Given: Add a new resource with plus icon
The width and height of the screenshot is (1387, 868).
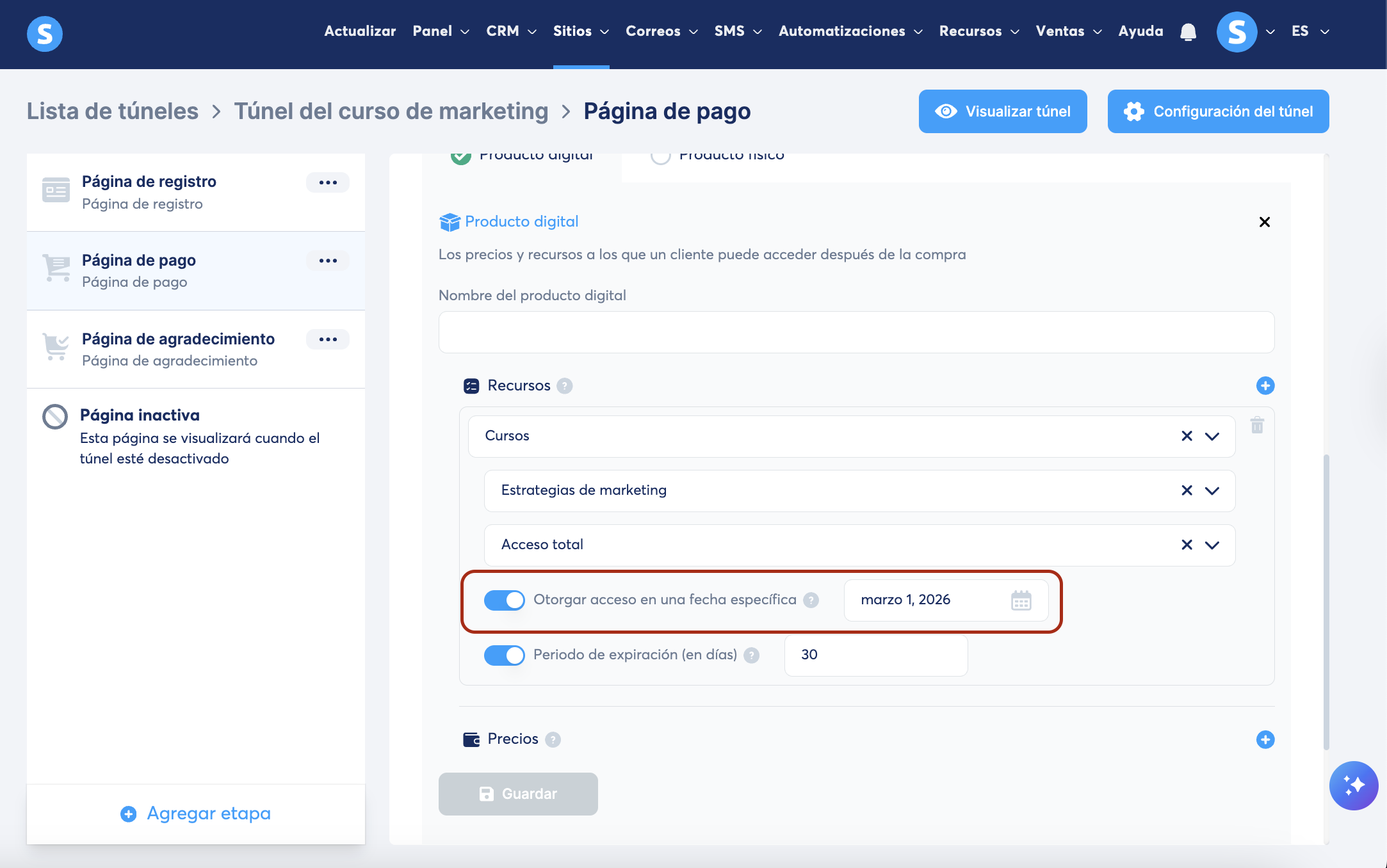Looking at the screenshot, I should click(1265, 385).
